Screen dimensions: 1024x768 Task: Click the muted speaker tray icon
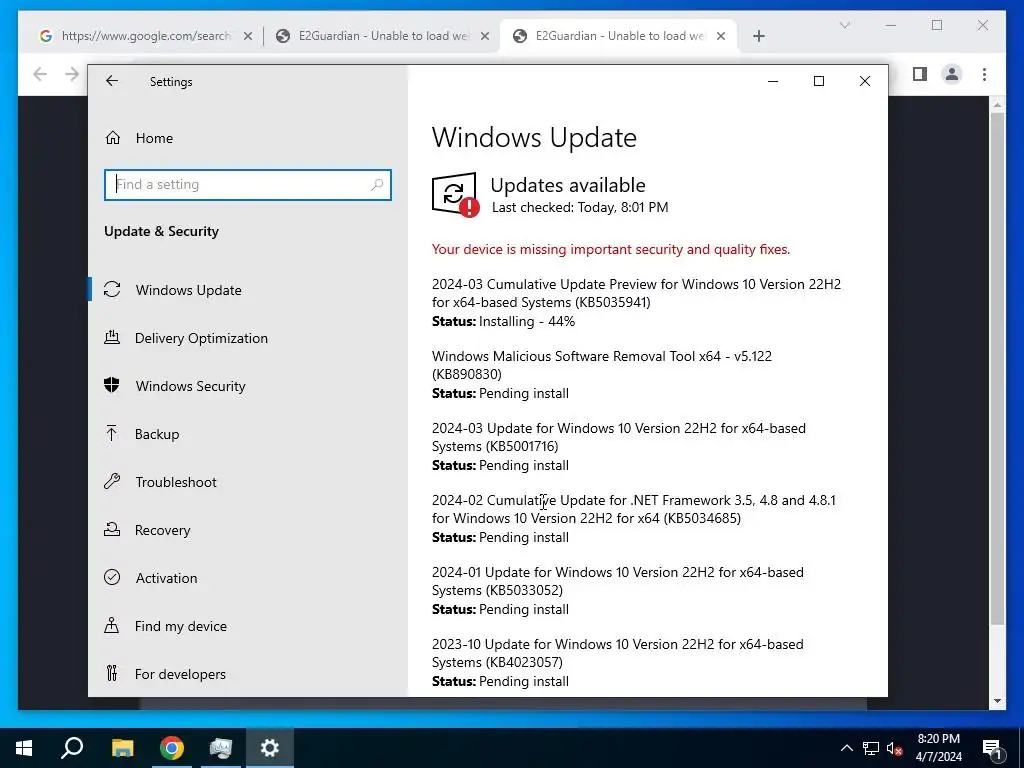coord(895,748)
